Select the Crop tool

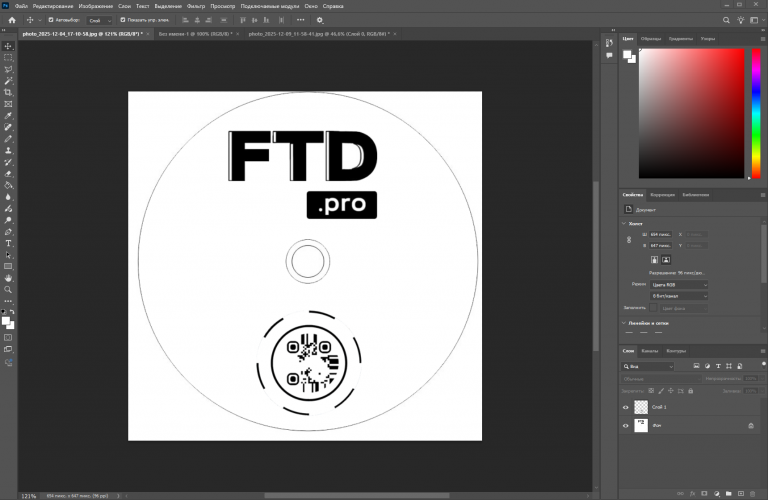pyautogui.click(x=8, y=93)
